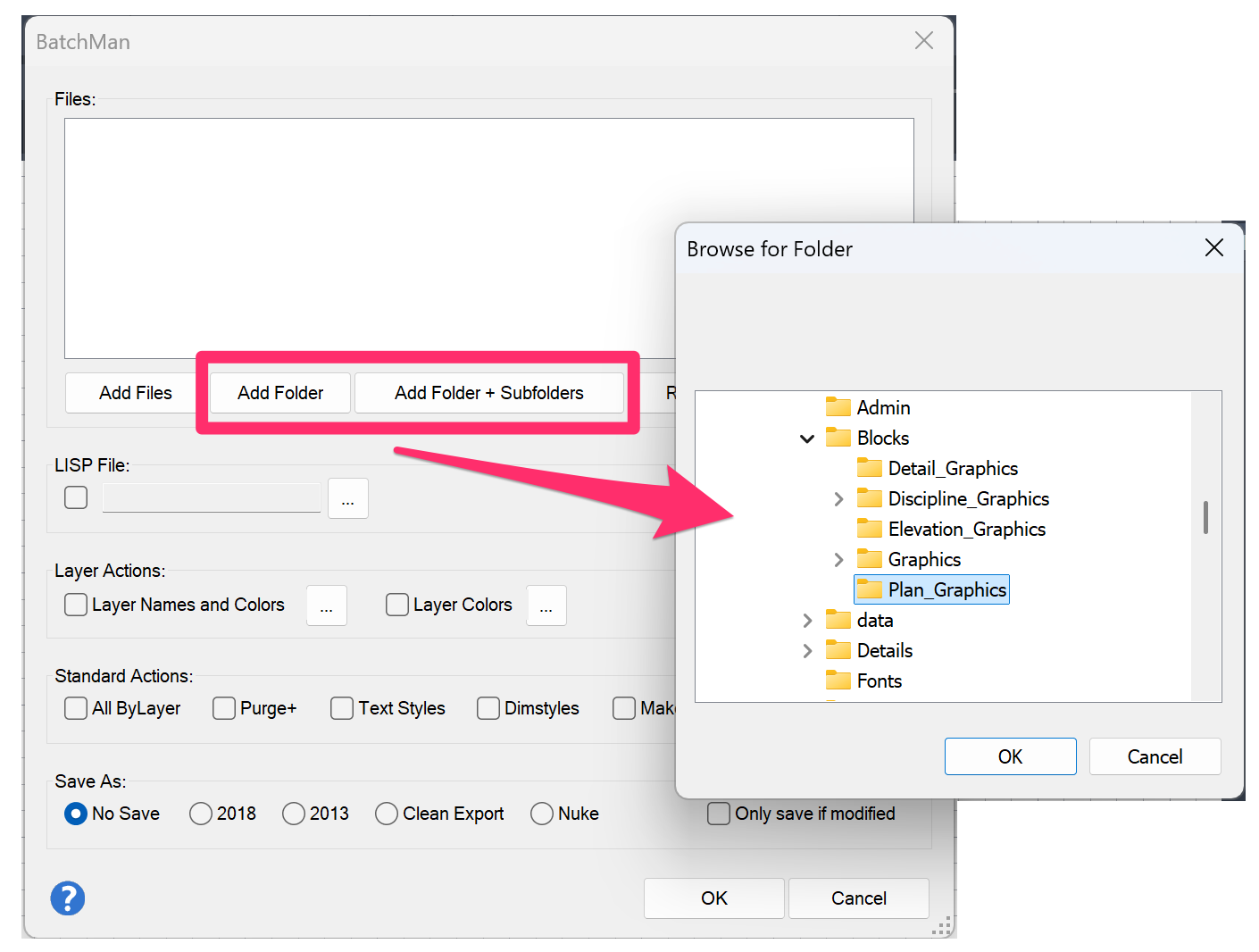This screenshot has width=1259, height=952.
Task: Select the Plan_Graphics folder icon
Action: coord(869,589)
